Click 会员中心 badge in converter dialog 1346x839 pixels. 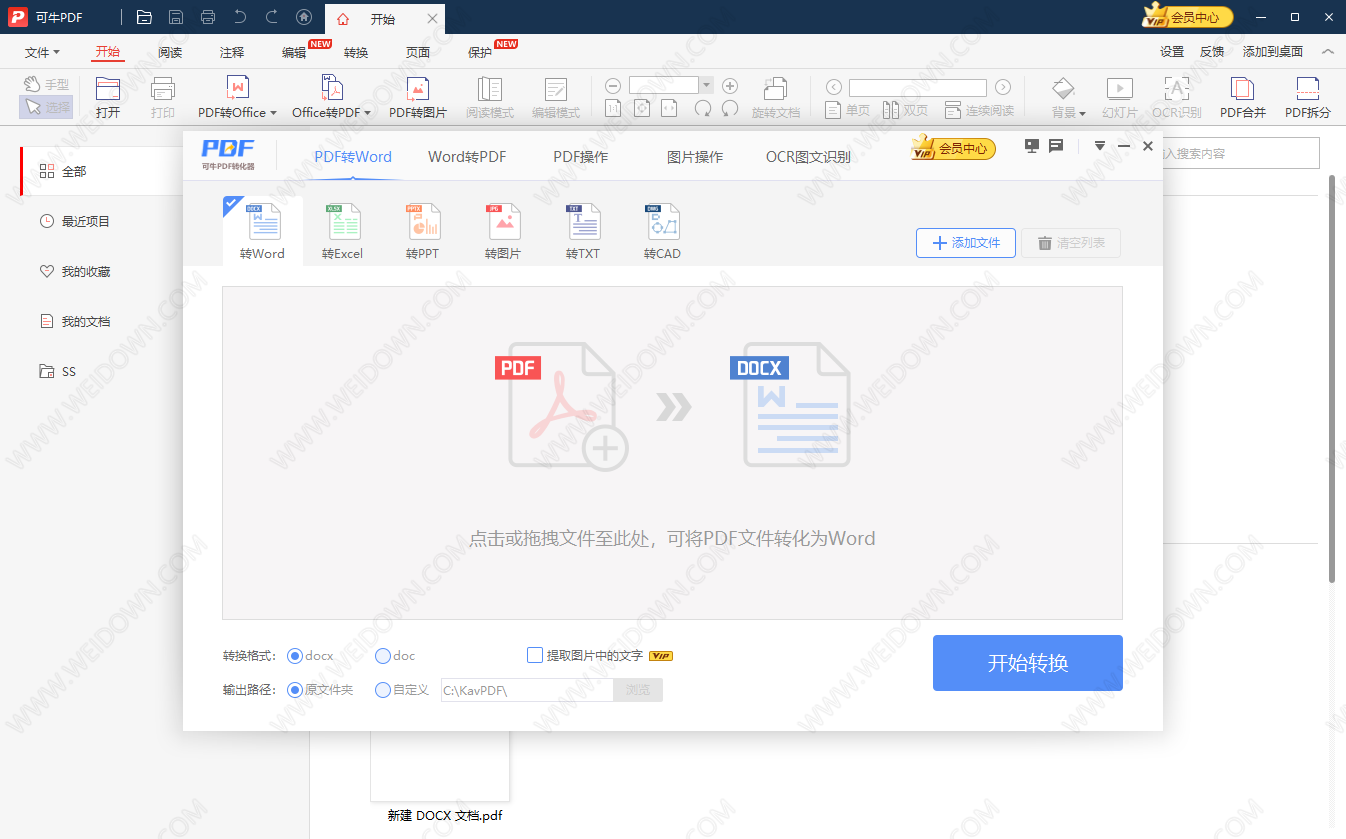953,149
